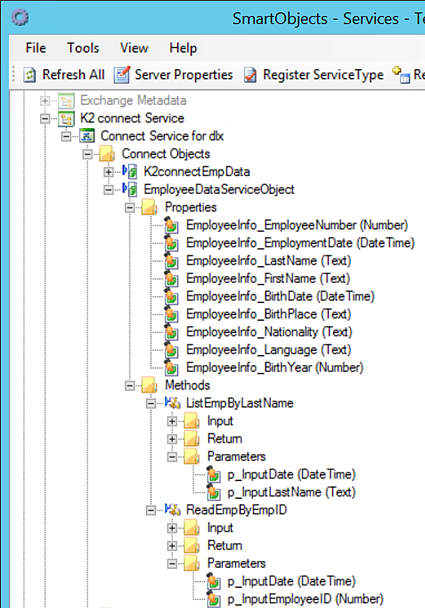Screen dimensions: 425x608
Task: Collapse the Connect Service for dlx node
Action: (x=66, y=136)
